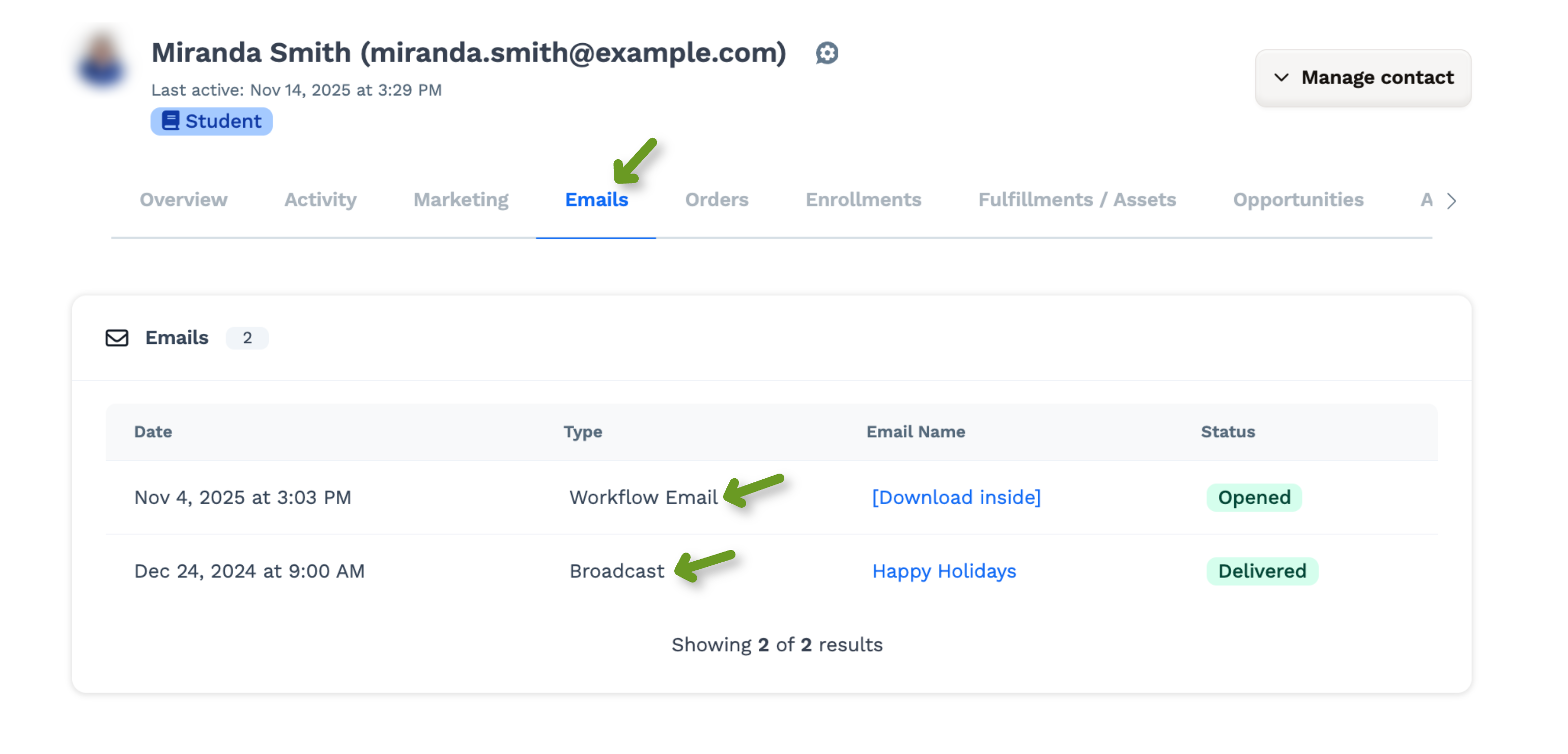Click the Last active timestamp text
This screenshot has height=754, width=1568.
point(296,90)
